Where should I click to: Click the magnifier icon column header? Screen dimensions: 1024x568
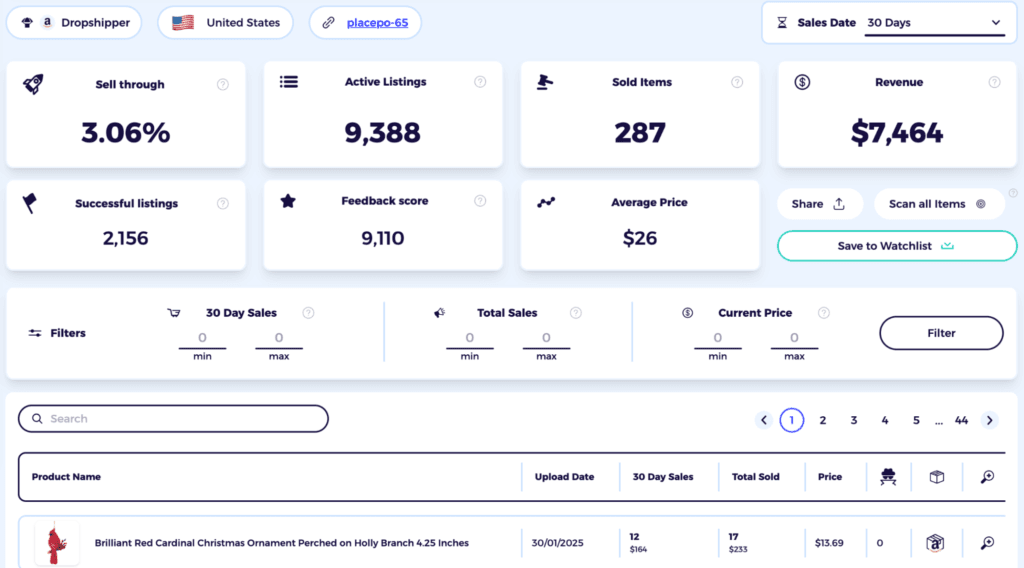click(x=987, y=477)
